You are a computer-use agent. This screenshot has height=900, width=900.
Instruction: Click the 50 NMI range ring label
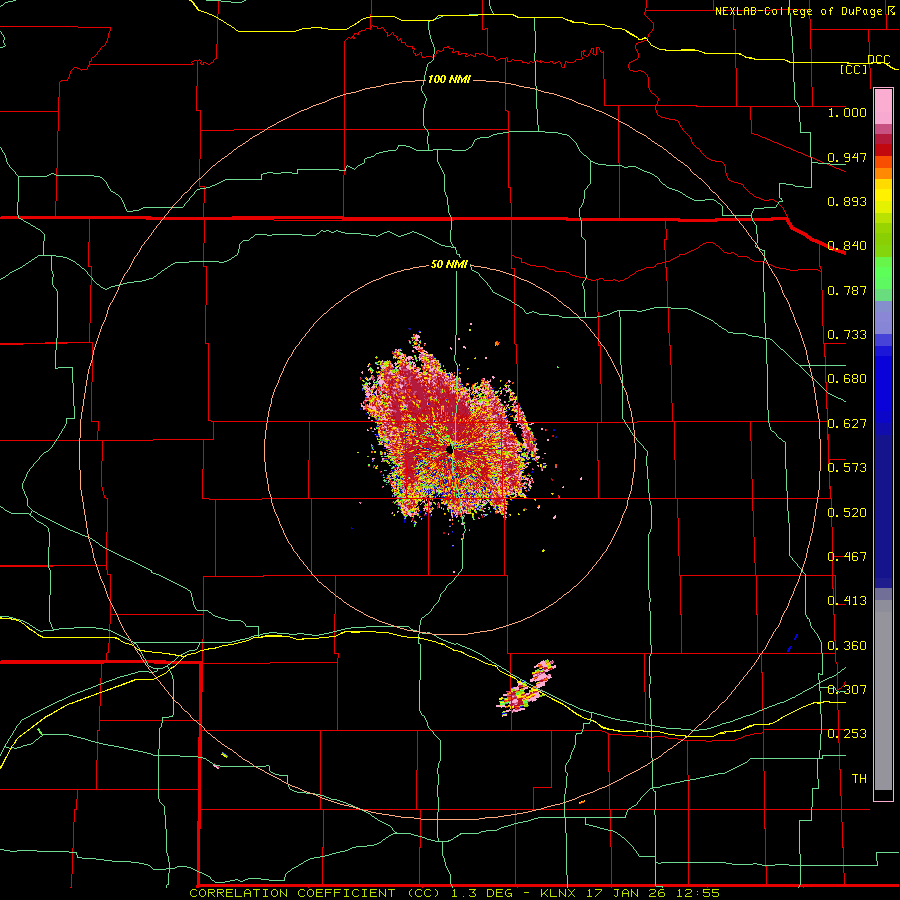pyautogui.click(x=449, y=265)
